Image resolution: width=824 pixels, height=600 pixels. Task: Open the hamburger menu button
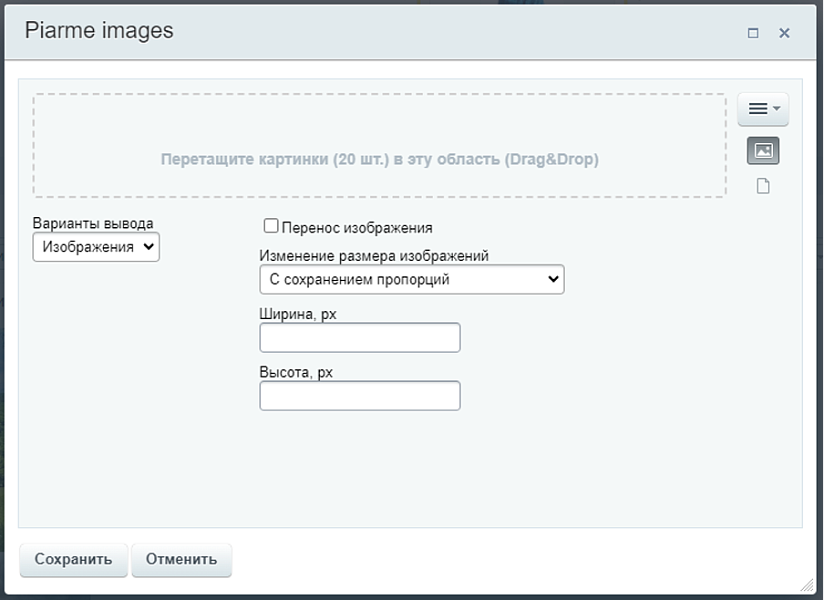pos(758,108)
